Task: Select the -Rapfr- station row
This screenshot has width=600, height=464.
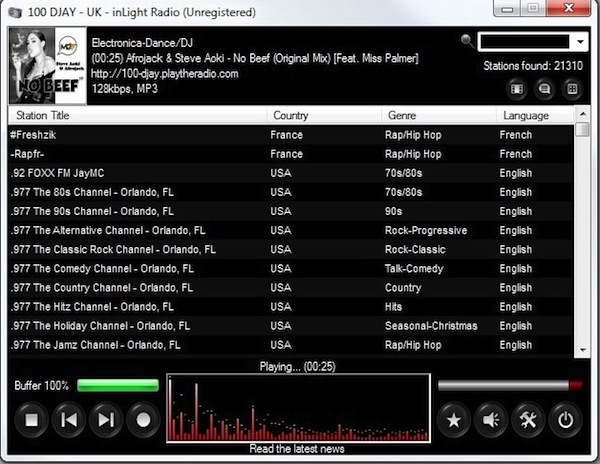Action: tap(291, 154)
